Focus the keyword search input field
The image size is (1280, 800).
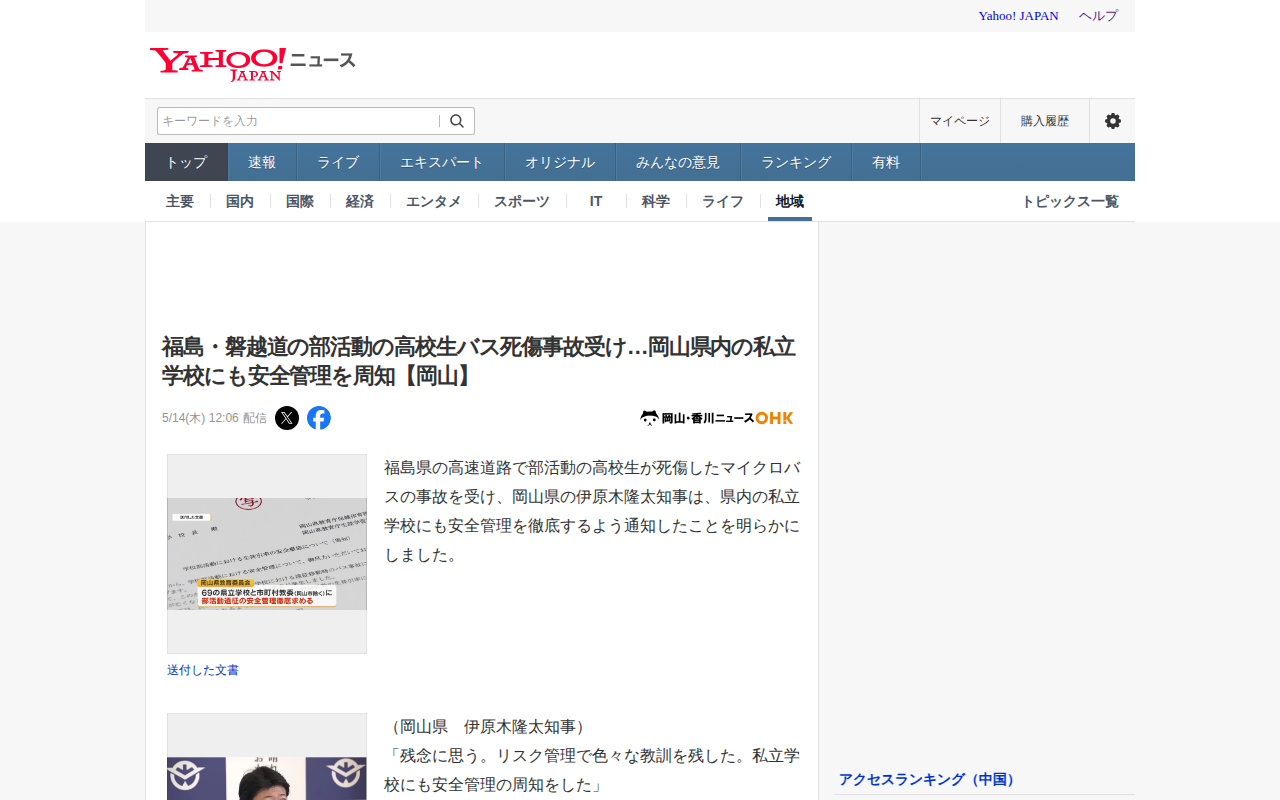pos(298,121)
